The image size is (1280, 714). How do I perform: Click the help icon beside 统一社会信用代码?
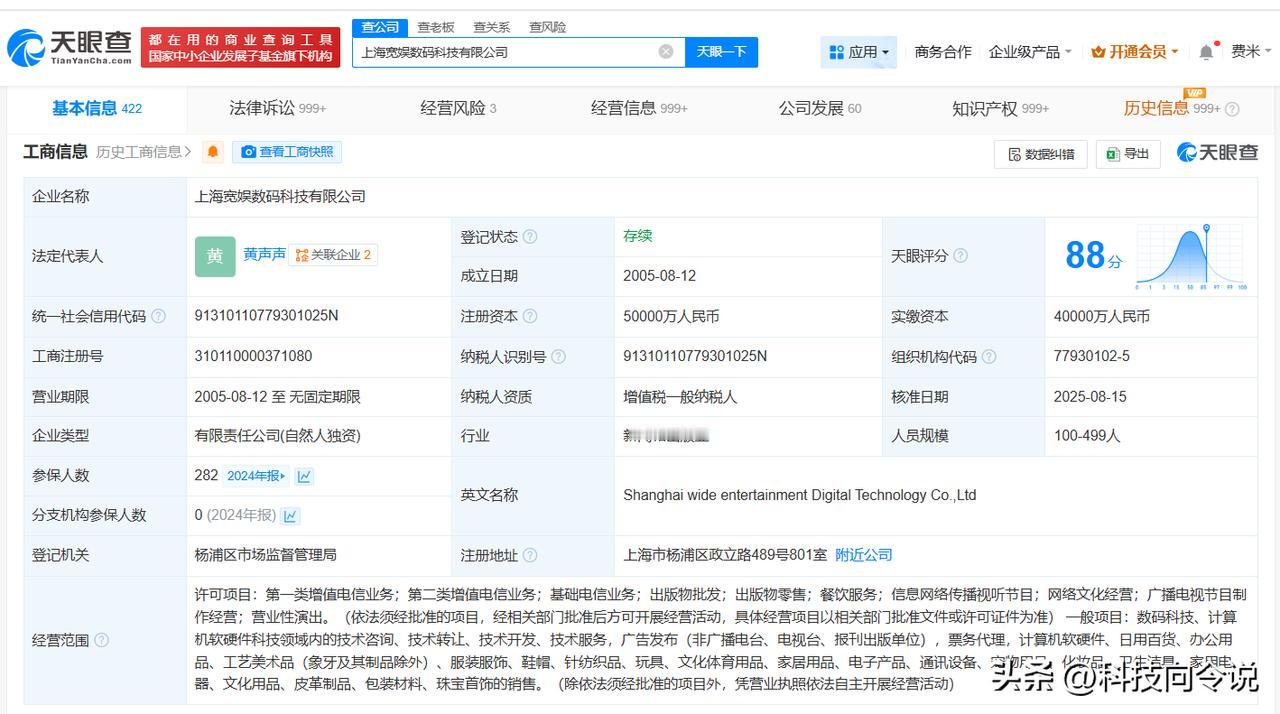pyautogui.click(x=158, y=317)
